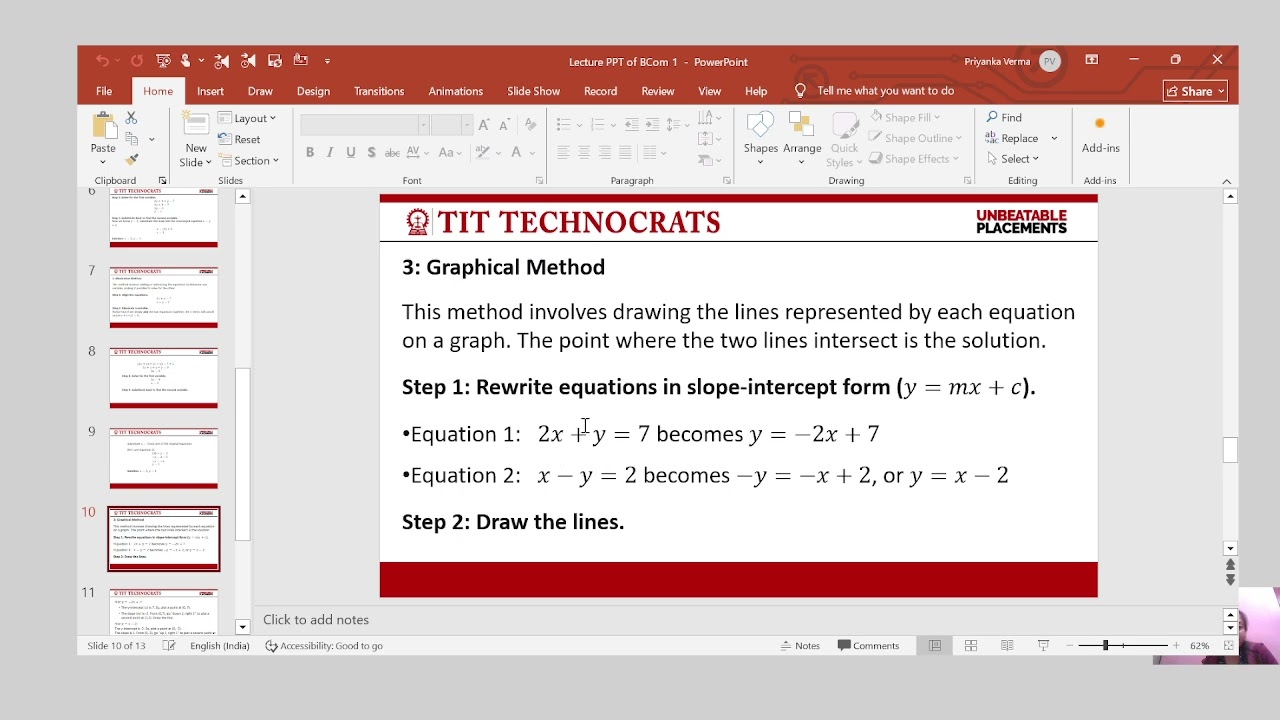Switch to the Design tab

pyautogui.click(x=313, y=91)
